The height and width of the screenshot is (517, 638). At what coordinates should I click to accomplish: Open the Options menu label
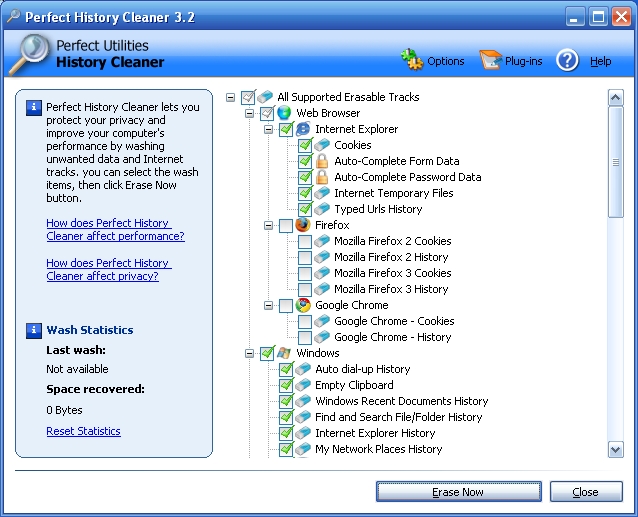(446, 61)
